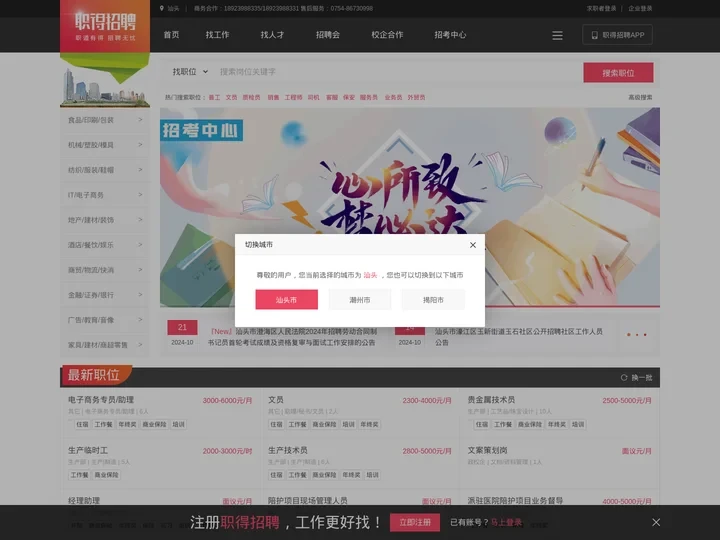
Task: Click hot search keyword 普工
Action: click(x=214, y=97)
